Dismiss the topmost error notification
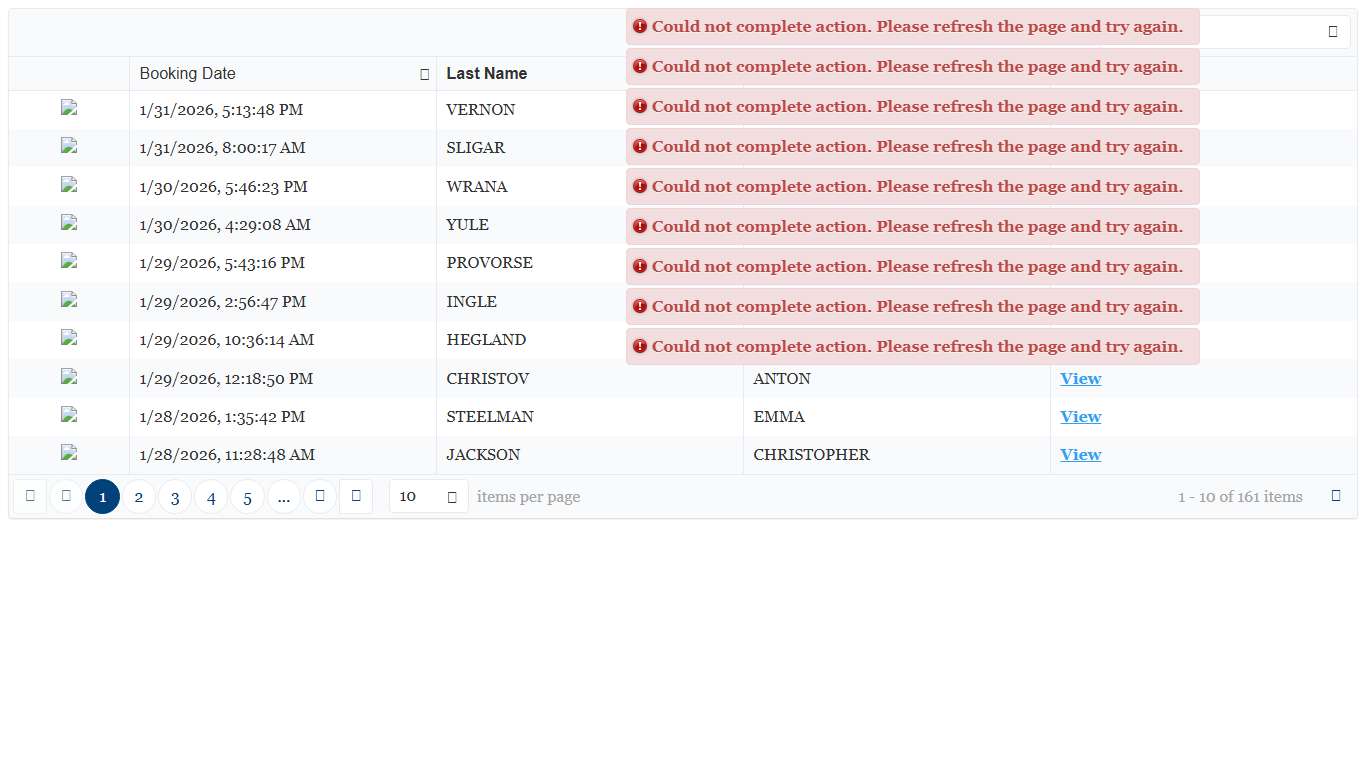1366x768 pixels. [x=912, y=27]
